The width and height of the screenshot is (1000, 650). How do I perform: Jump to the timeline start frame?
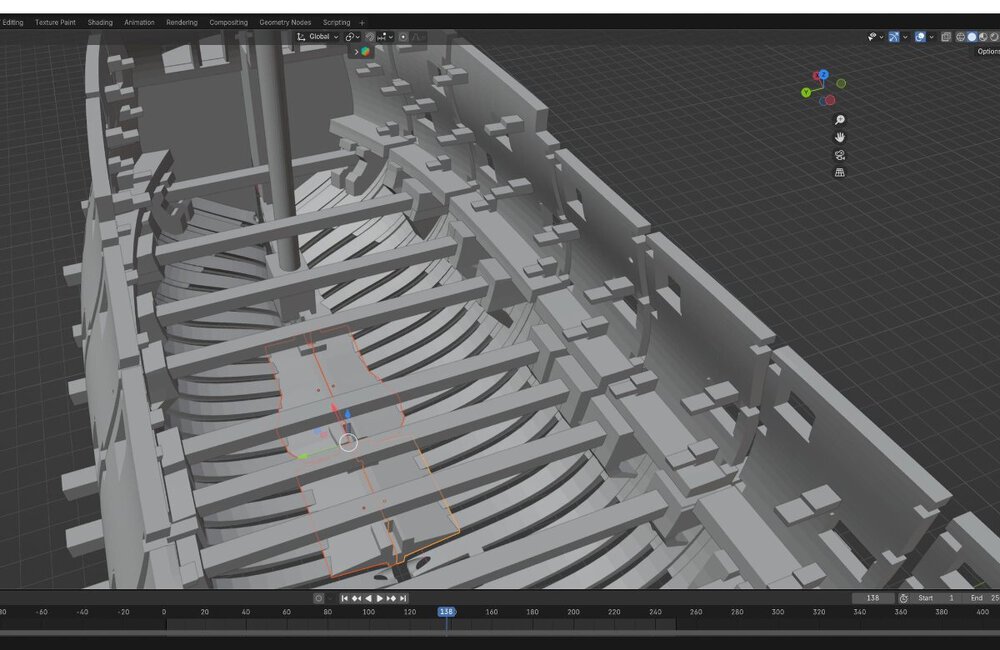click(344, 598)
